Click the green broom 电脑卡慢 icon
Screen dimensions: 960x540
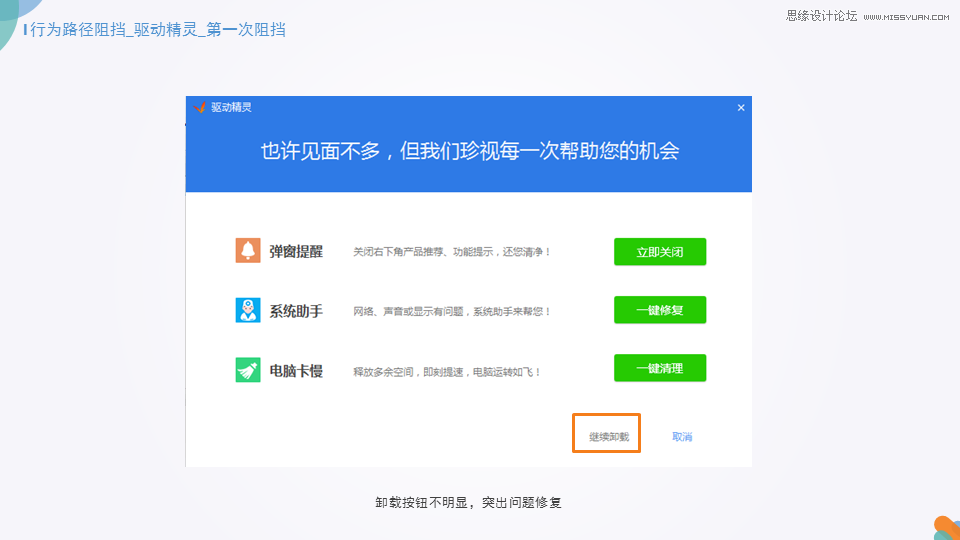click(x=248, y=370)
